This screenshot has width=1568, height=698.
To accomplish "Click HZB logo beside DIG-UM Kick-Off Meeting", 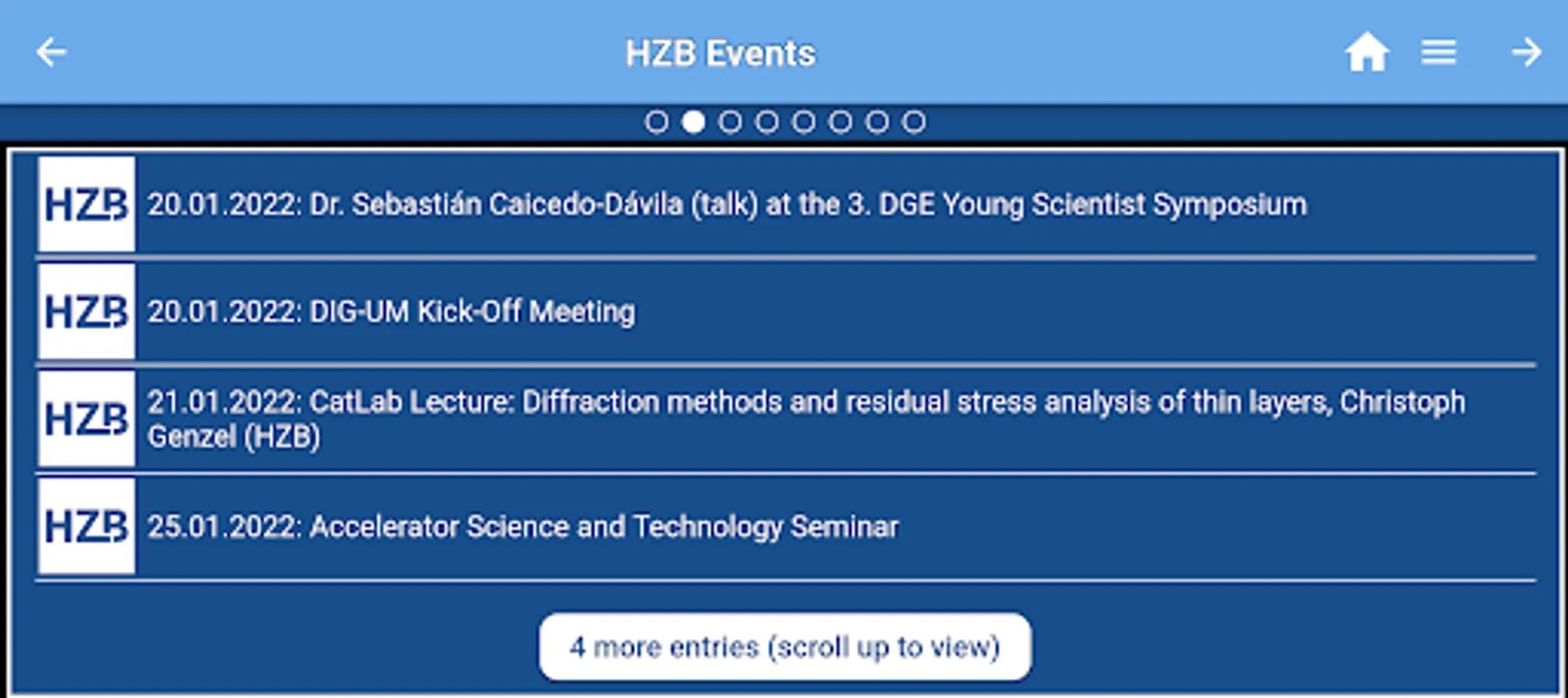I will tap(86, 312).
